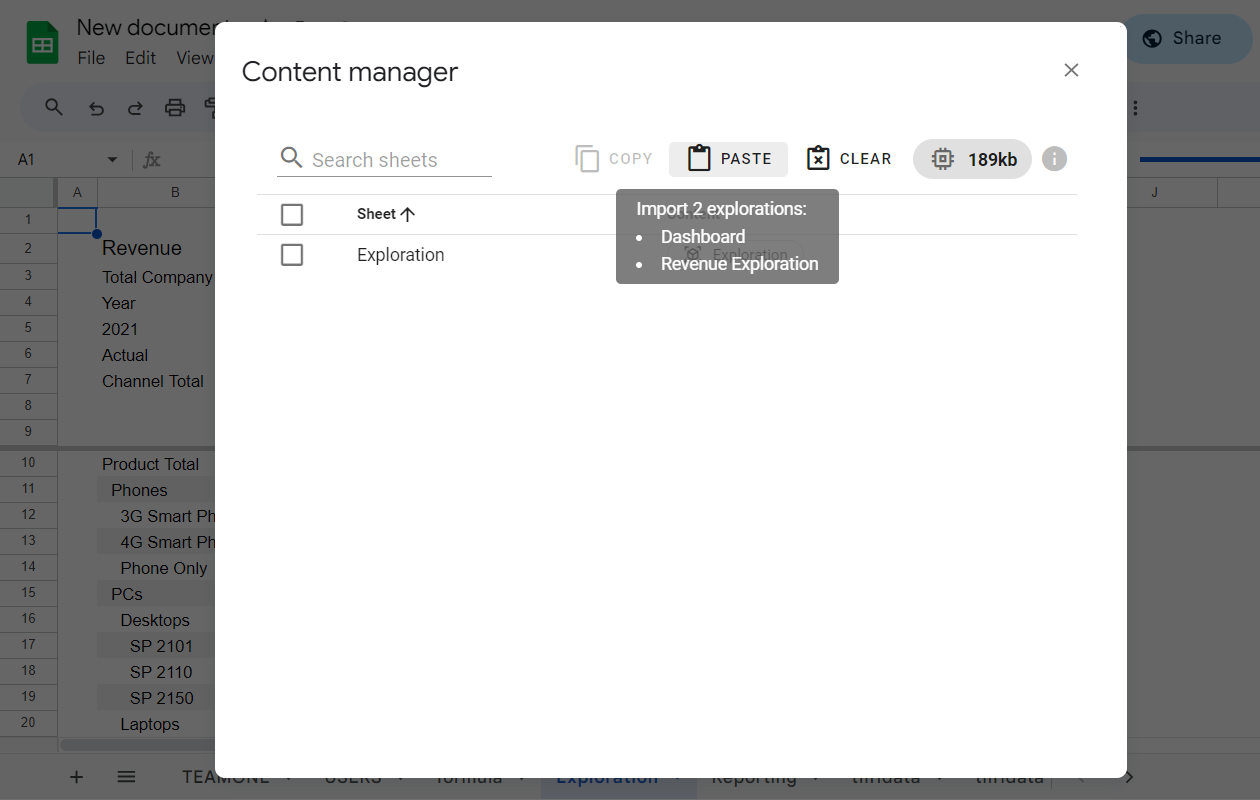Select column J header

click(x=1154, y=192)
